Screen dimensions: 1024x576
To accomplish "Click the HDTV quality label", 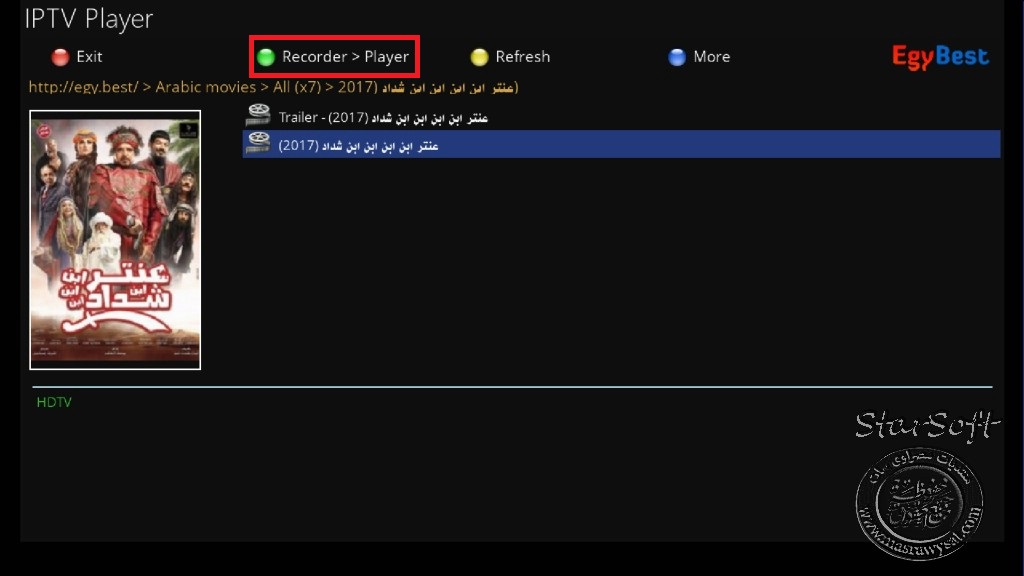I will click(x=54, y=402).
